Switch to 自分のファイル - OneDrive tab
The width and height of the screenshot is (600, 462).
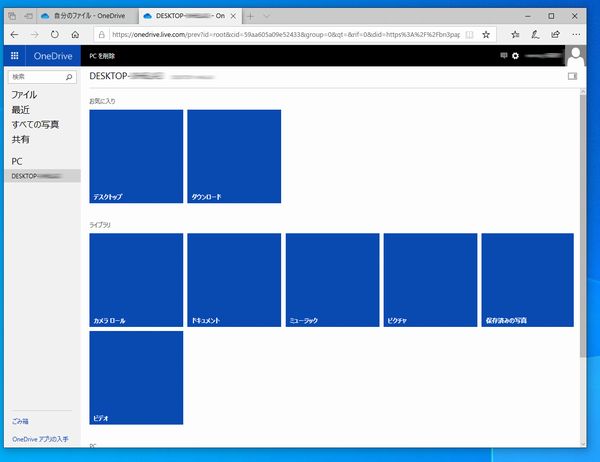click(88, 16)
